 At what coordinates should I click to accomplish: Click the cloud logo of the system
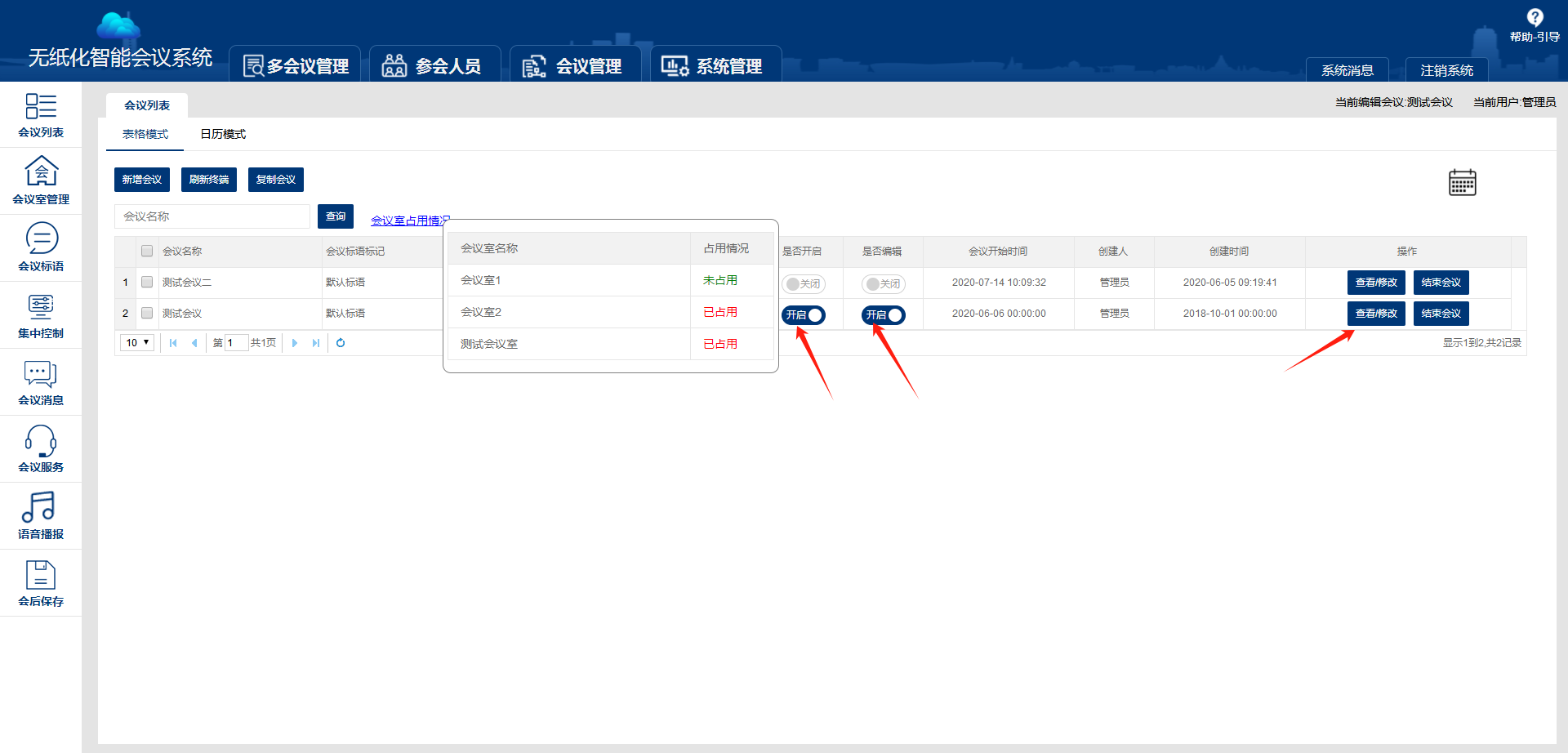point(118,25)
